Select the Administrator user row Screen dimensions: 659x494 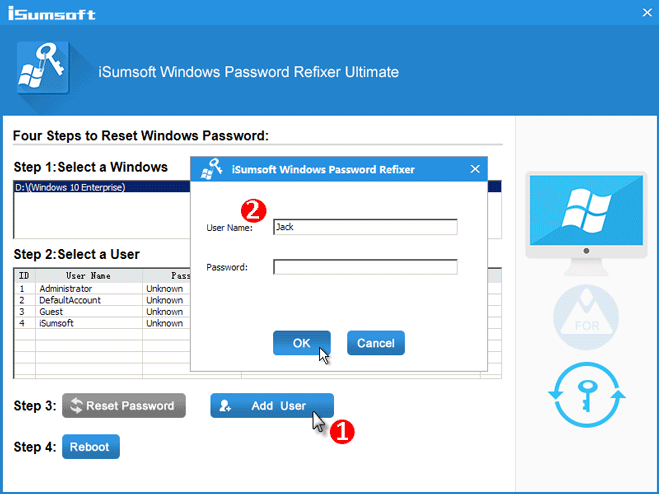click(102, 288)
